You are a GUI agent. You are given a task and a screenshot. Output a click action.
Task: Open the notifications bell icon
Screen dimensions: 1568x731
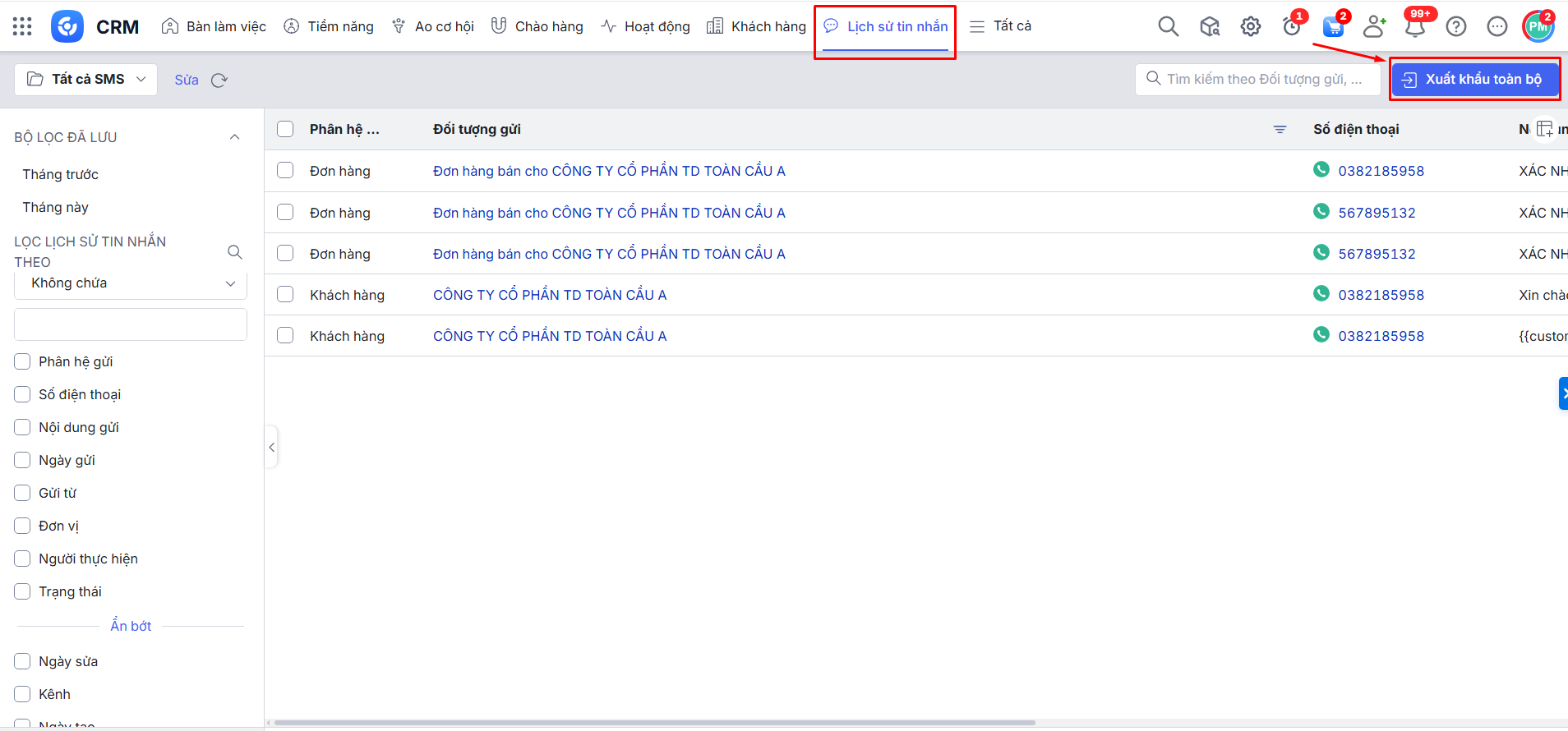(1414, 27)
